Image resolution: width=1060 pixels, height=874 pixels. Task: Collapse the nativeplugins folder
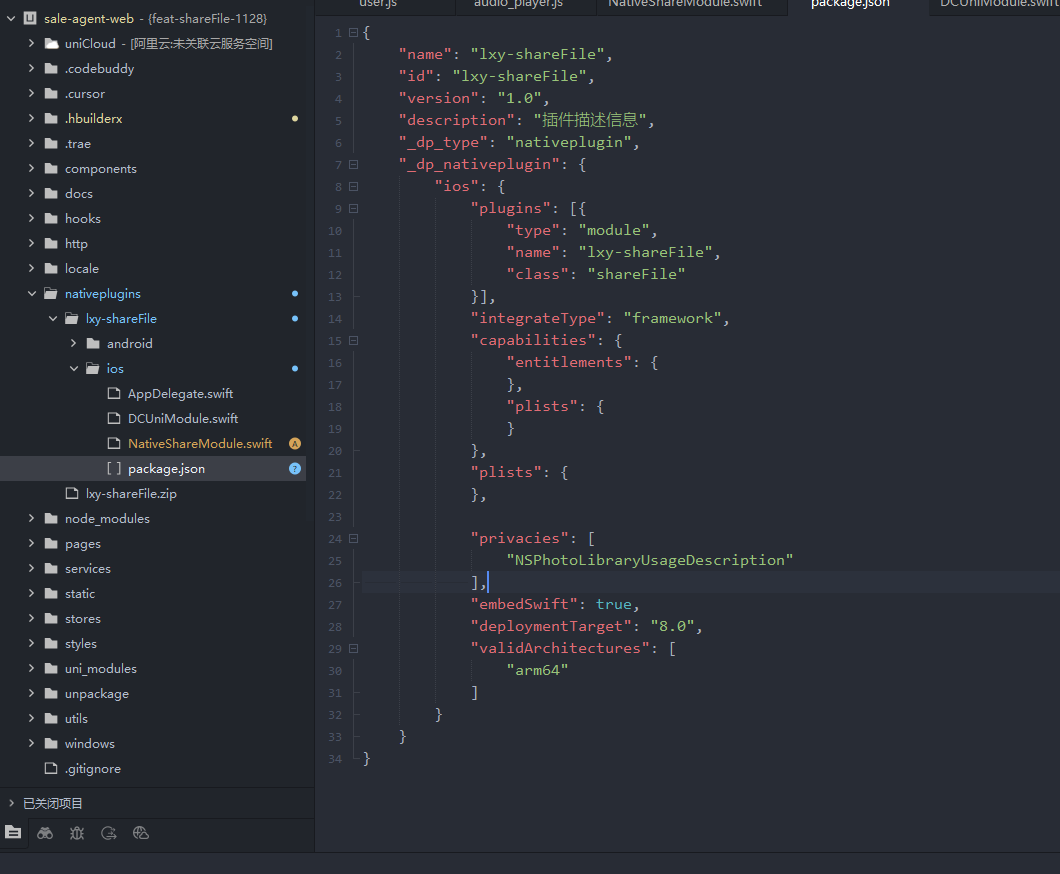point(31,294)
